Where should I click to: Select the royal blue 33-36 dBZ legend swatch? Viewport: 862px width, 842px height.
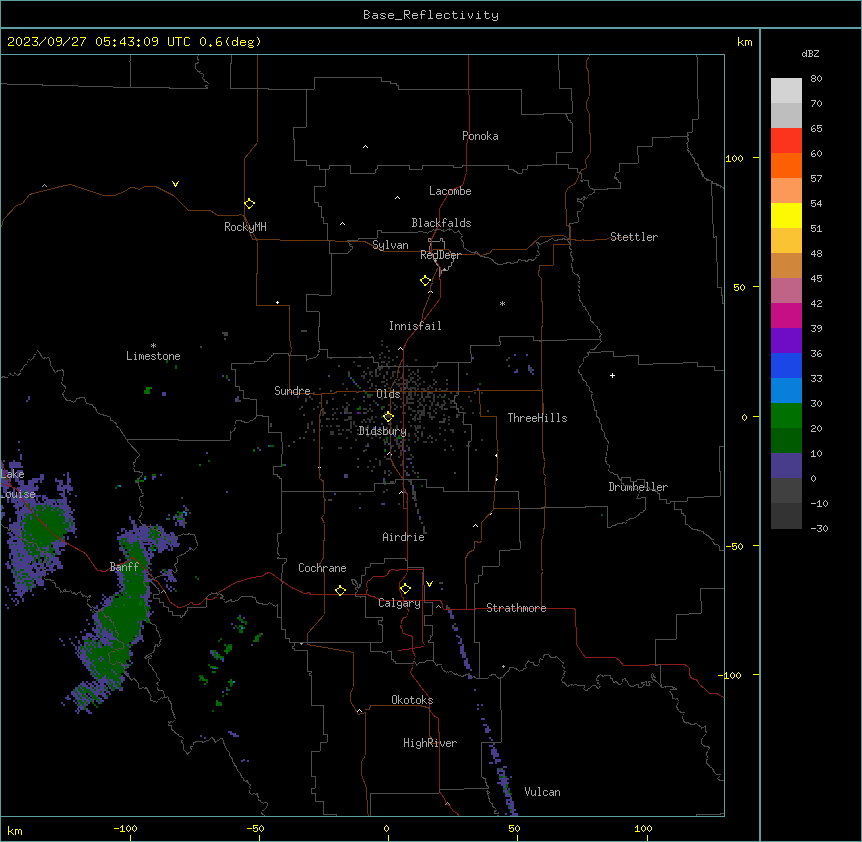pyautogui.click(x=786, y=365)
